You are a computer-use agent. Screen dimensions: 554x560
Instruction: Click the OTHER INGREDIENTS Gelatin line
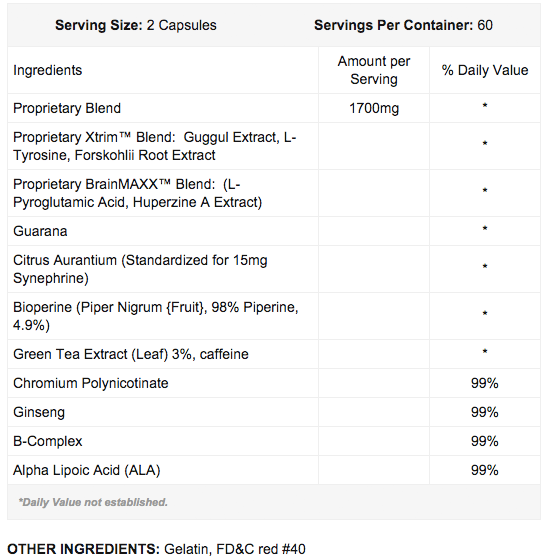click(x=156, y=549)
